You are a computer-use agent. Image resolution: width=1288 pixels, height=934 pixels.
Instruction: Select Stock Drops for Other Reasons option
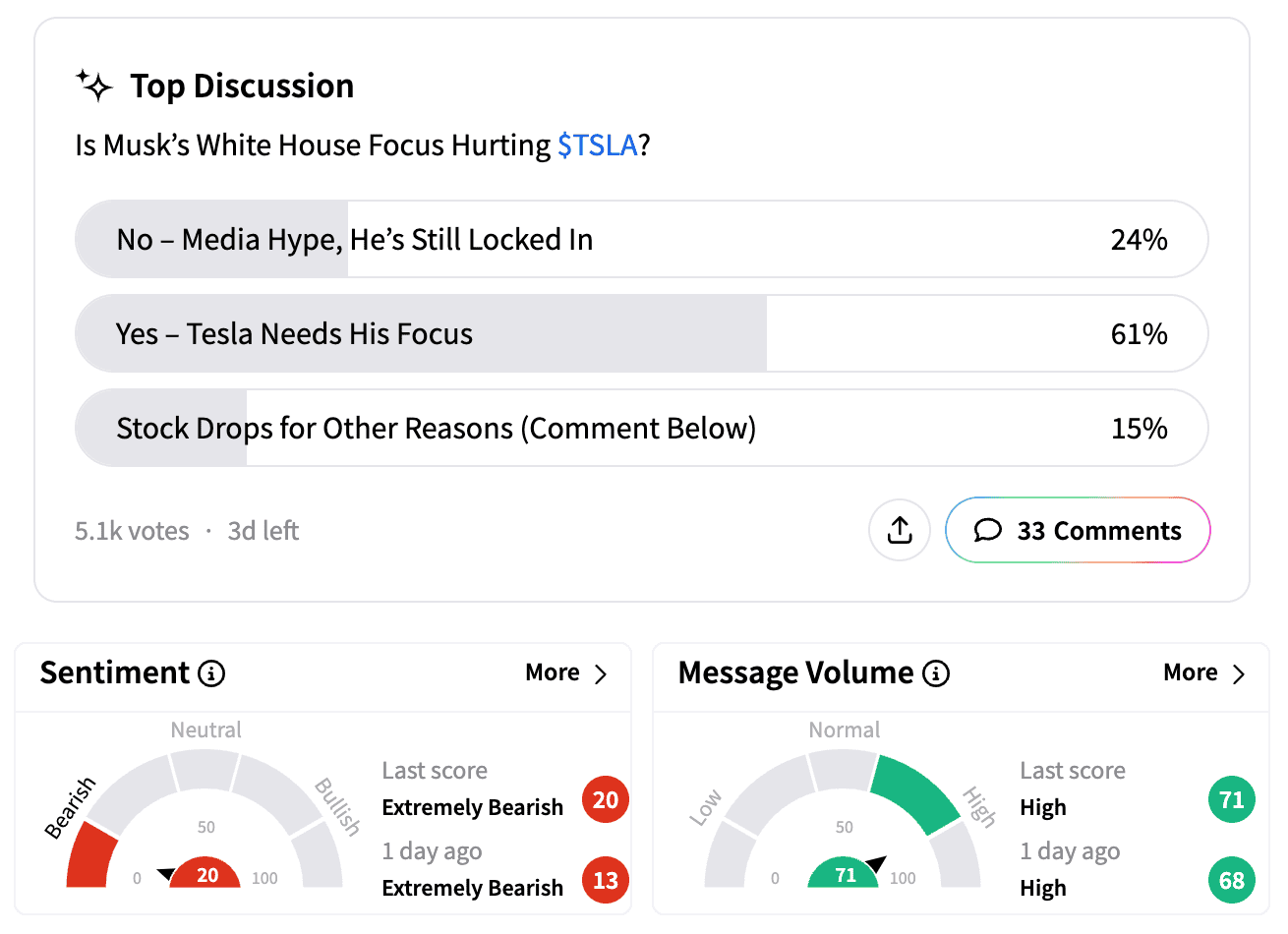coord(641,428)
